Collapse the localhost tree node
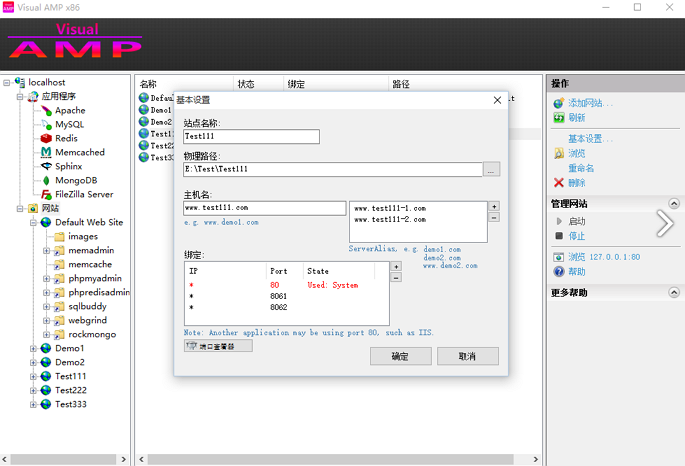 [x=7, y=83]
